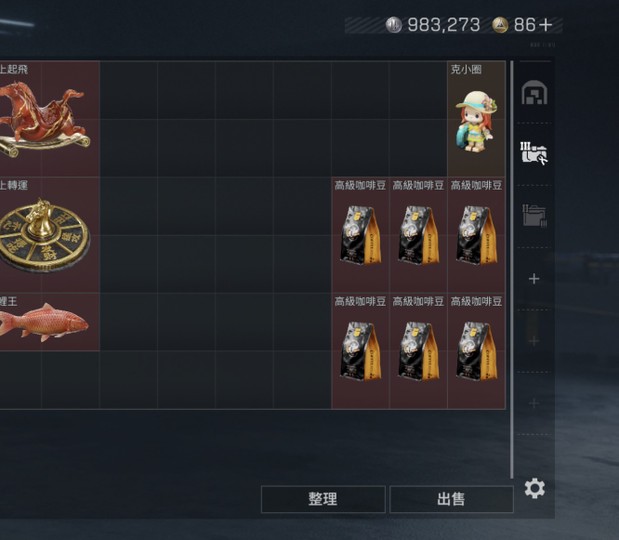The height and width of the screenshot is (540, 619).
Task: Click the 整理 organize button
Action: tap(323, 499)
